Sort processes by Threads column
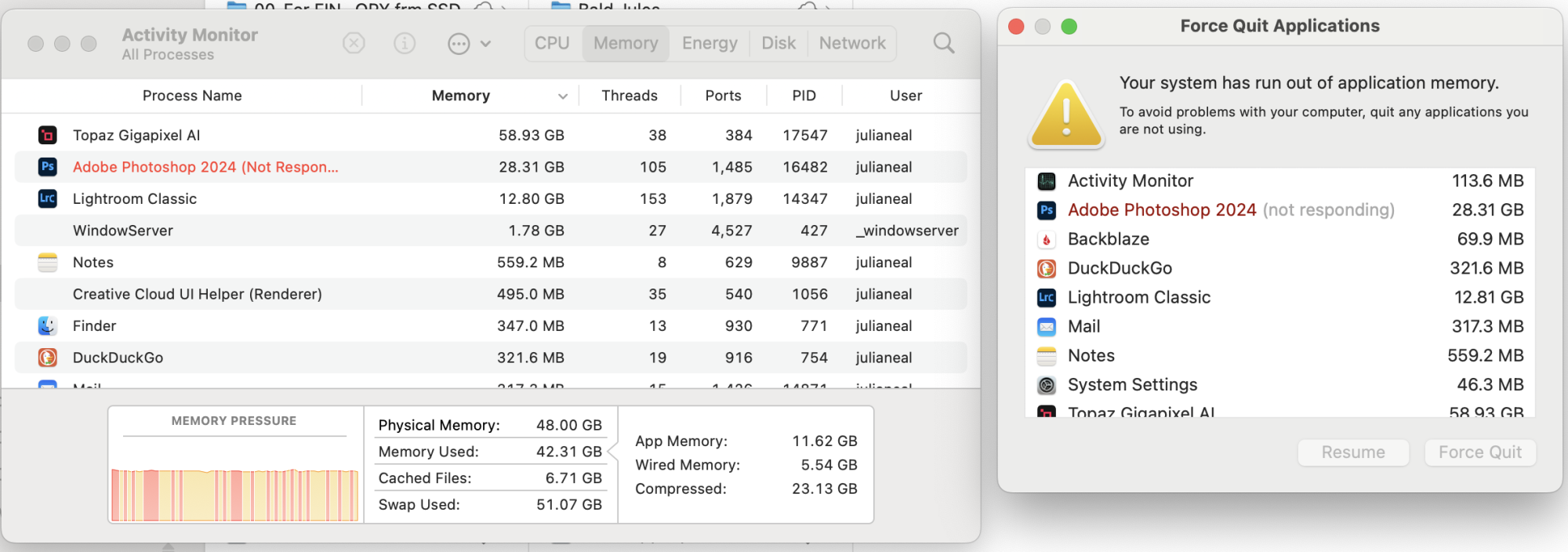Viewport: 1568px width, 552px height. click(630, 96)
